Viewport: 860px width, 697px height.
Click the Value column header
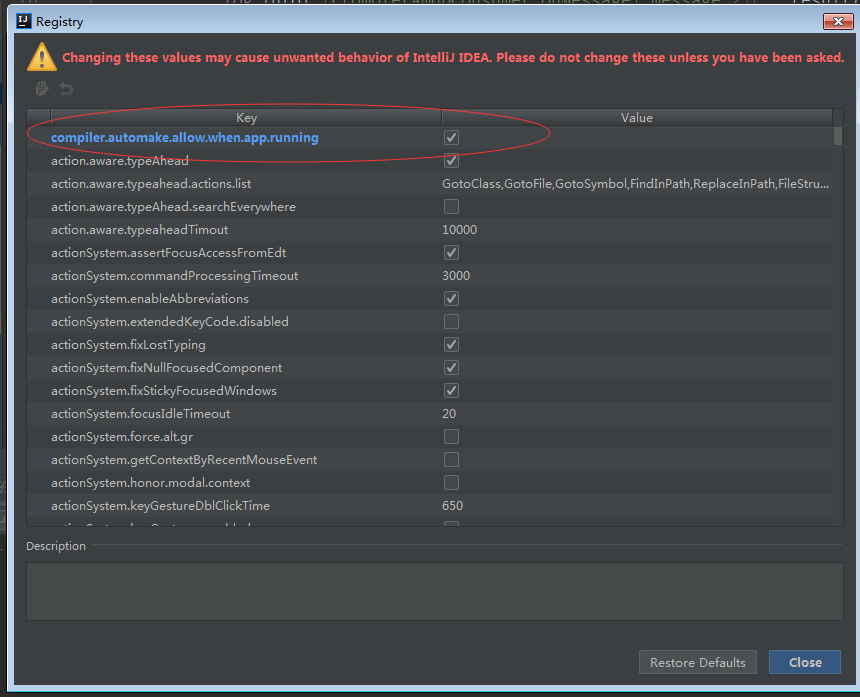636,118
